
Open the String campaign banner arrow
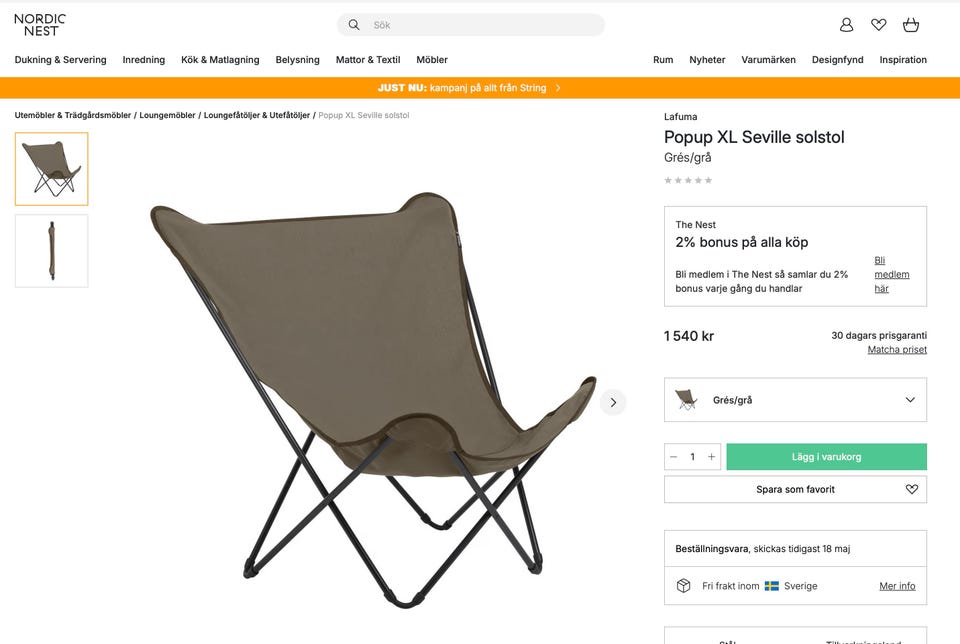click(x=558, y=88)
